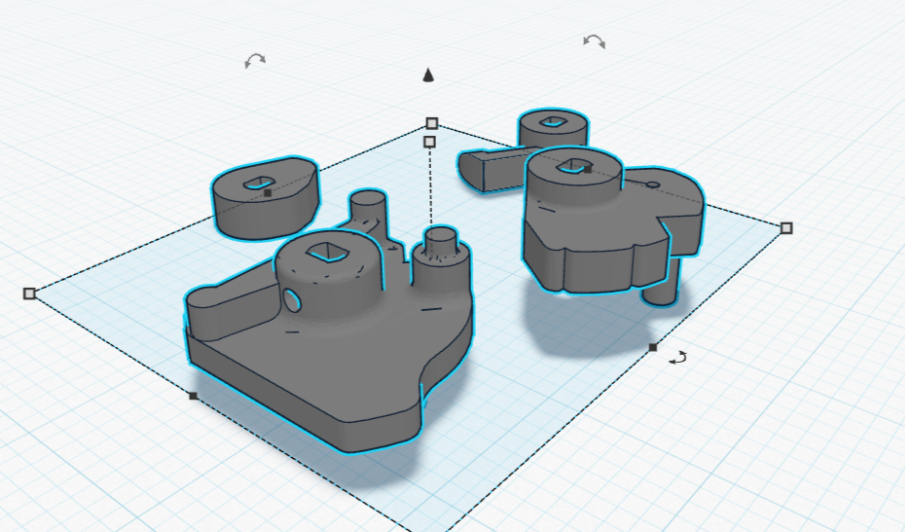Select the cam-shaped part on the right

click(x=600, y=231)
